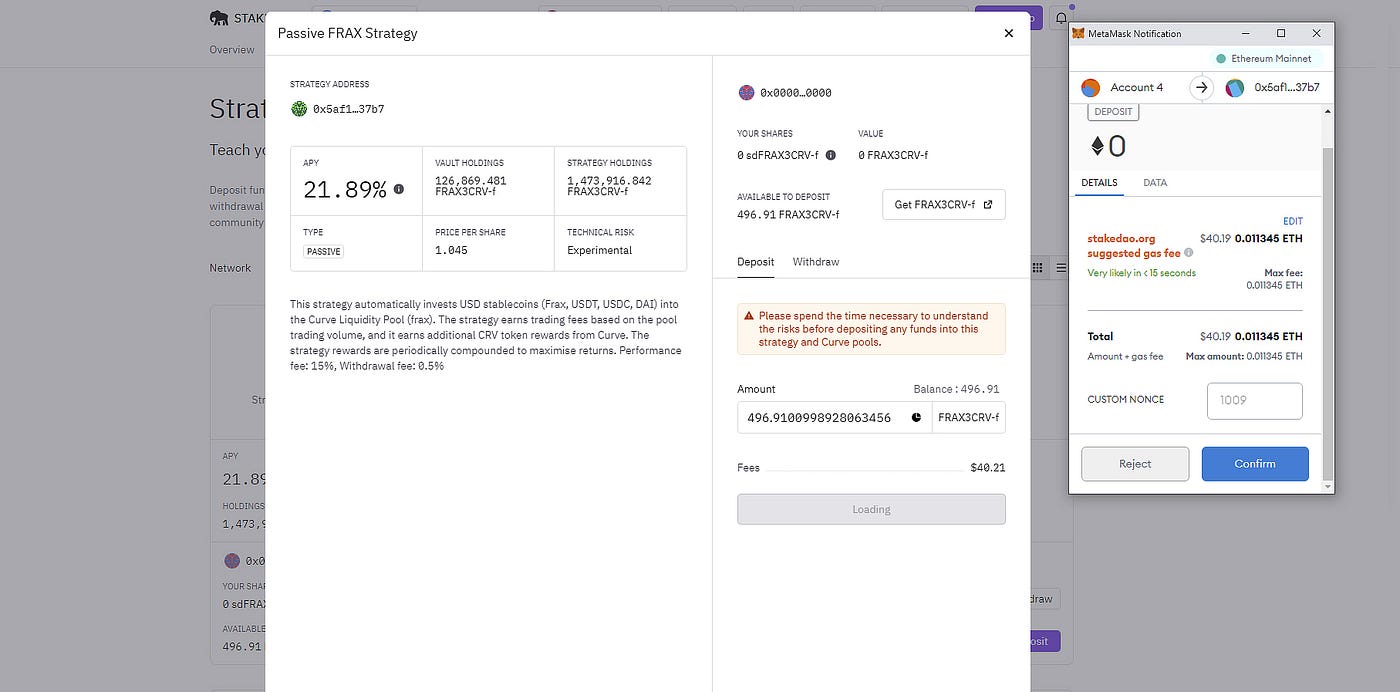Confirm the MetaMask transaction
Image resolution: width=1400 pixels, height=692 pixels.
(1255, 464)
